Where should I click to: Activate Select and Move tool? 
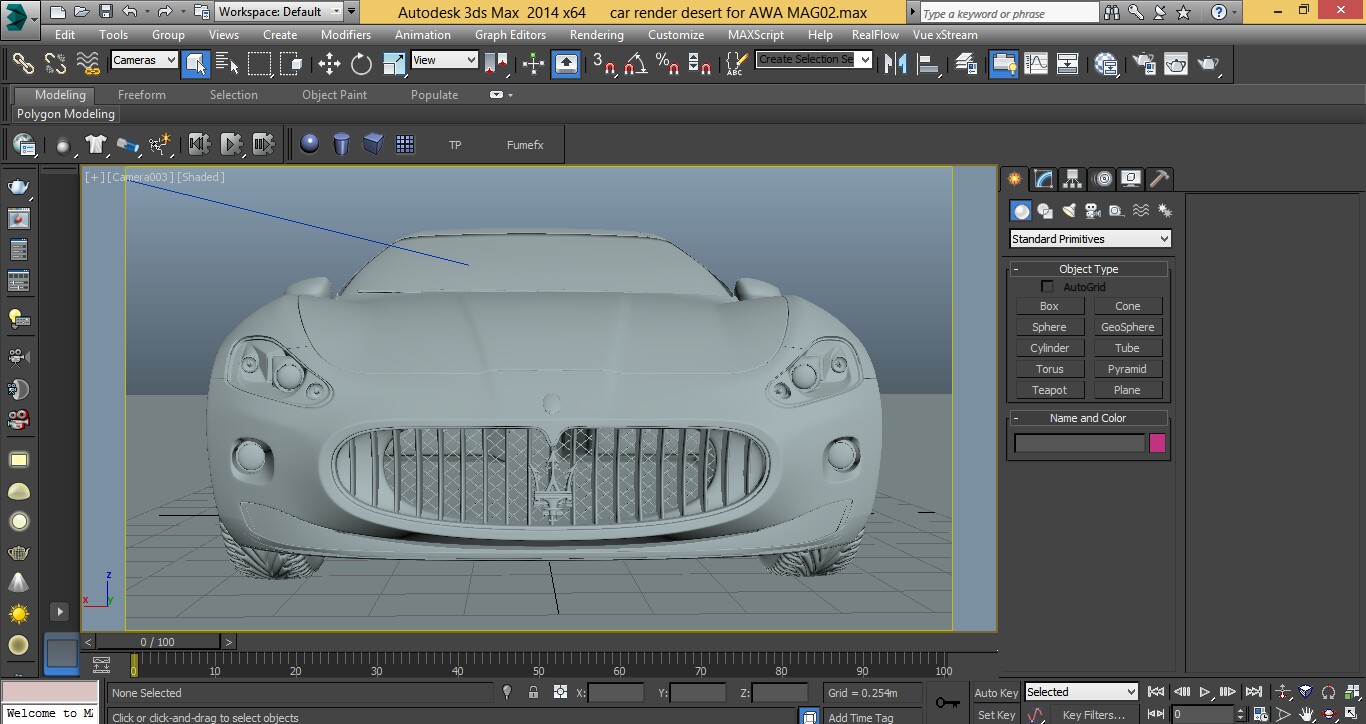pos(329,63)
